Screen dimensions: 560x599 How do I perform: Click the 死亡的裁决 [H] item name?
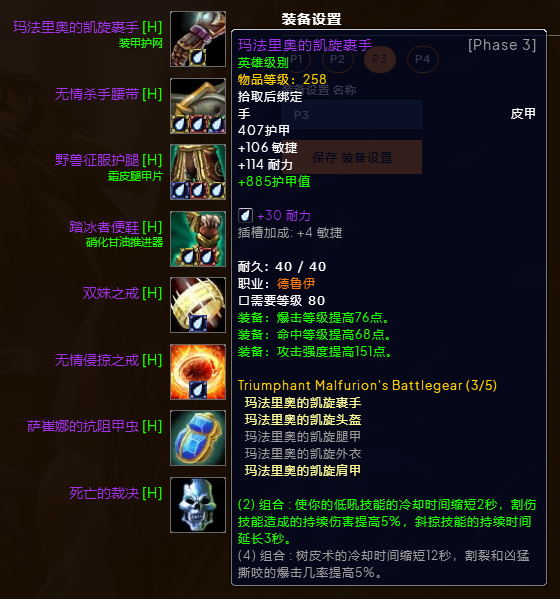pyautogui.click(x=116, y=493)
